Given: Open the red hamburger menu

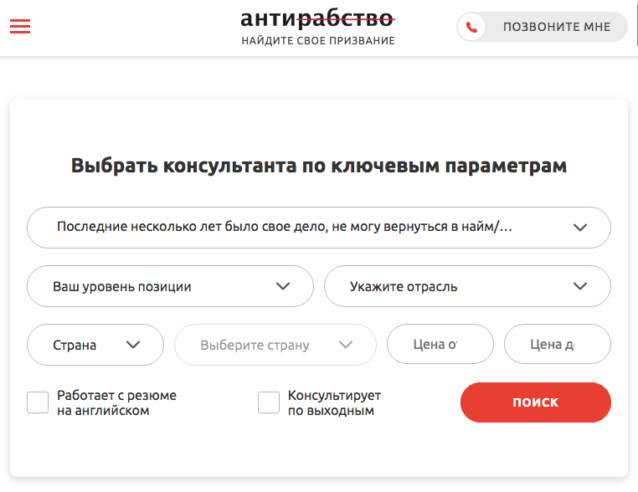Looking at the screenshot, I should click(x=20, y=26).
